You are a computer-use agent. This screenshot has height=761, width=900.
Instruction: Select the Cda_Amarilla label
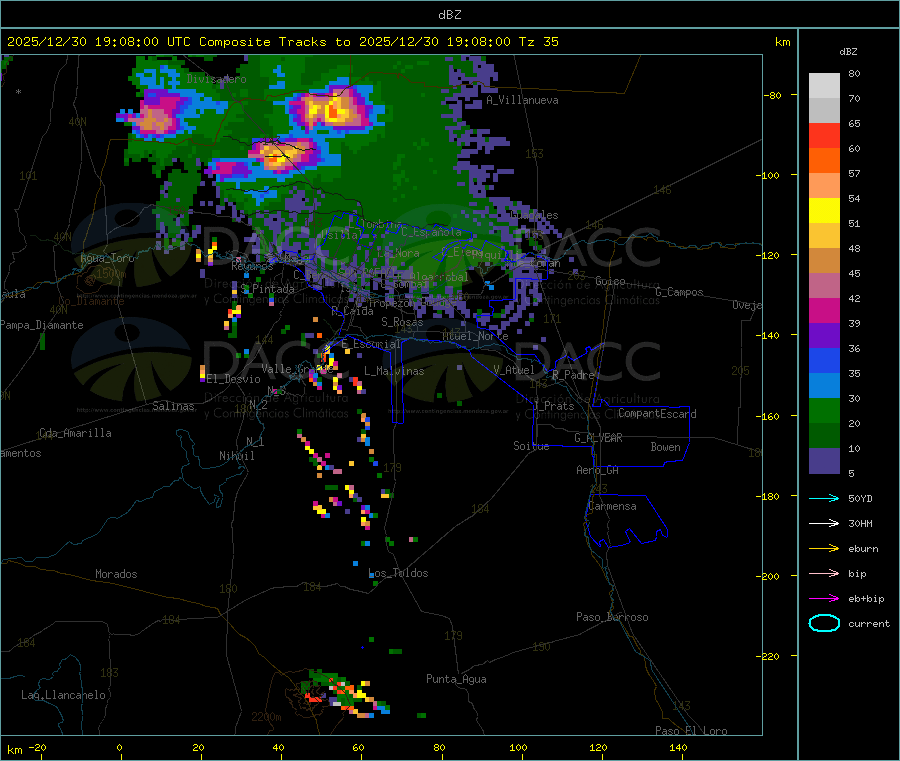point(75,433)
